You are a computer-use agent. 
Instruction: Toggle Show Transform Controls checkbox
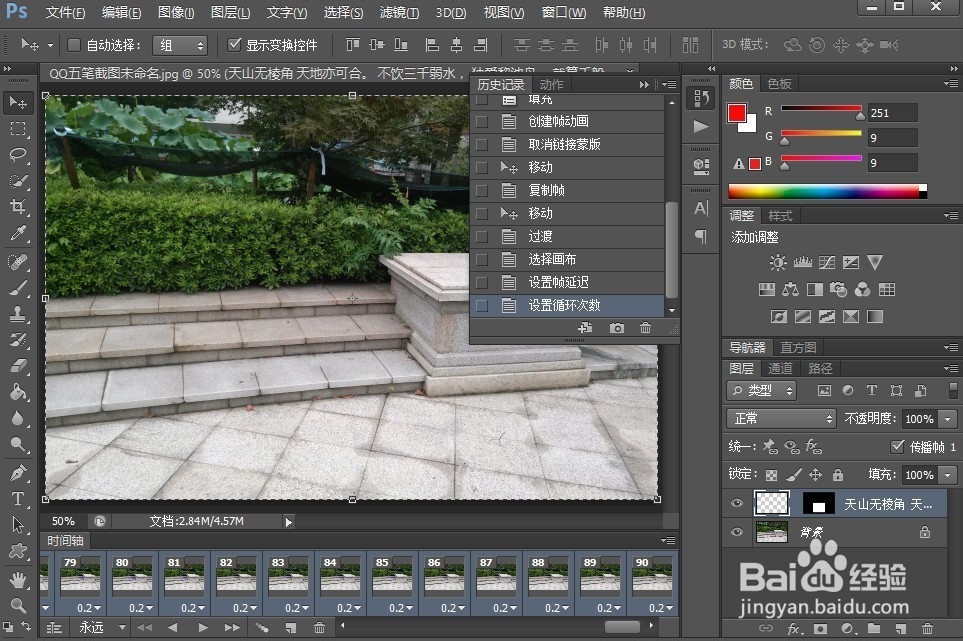(234, 45)
